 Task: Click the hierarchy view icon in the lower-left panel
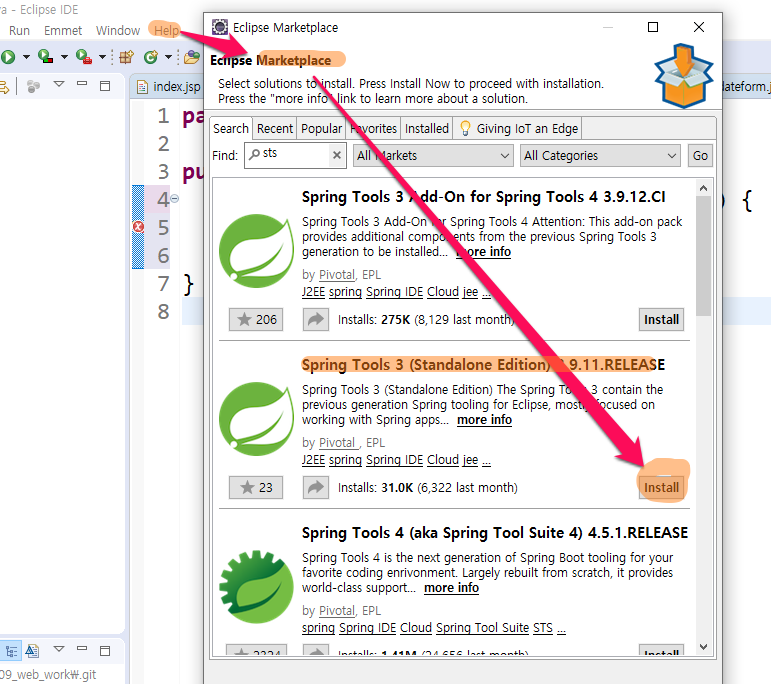point(11,652)
